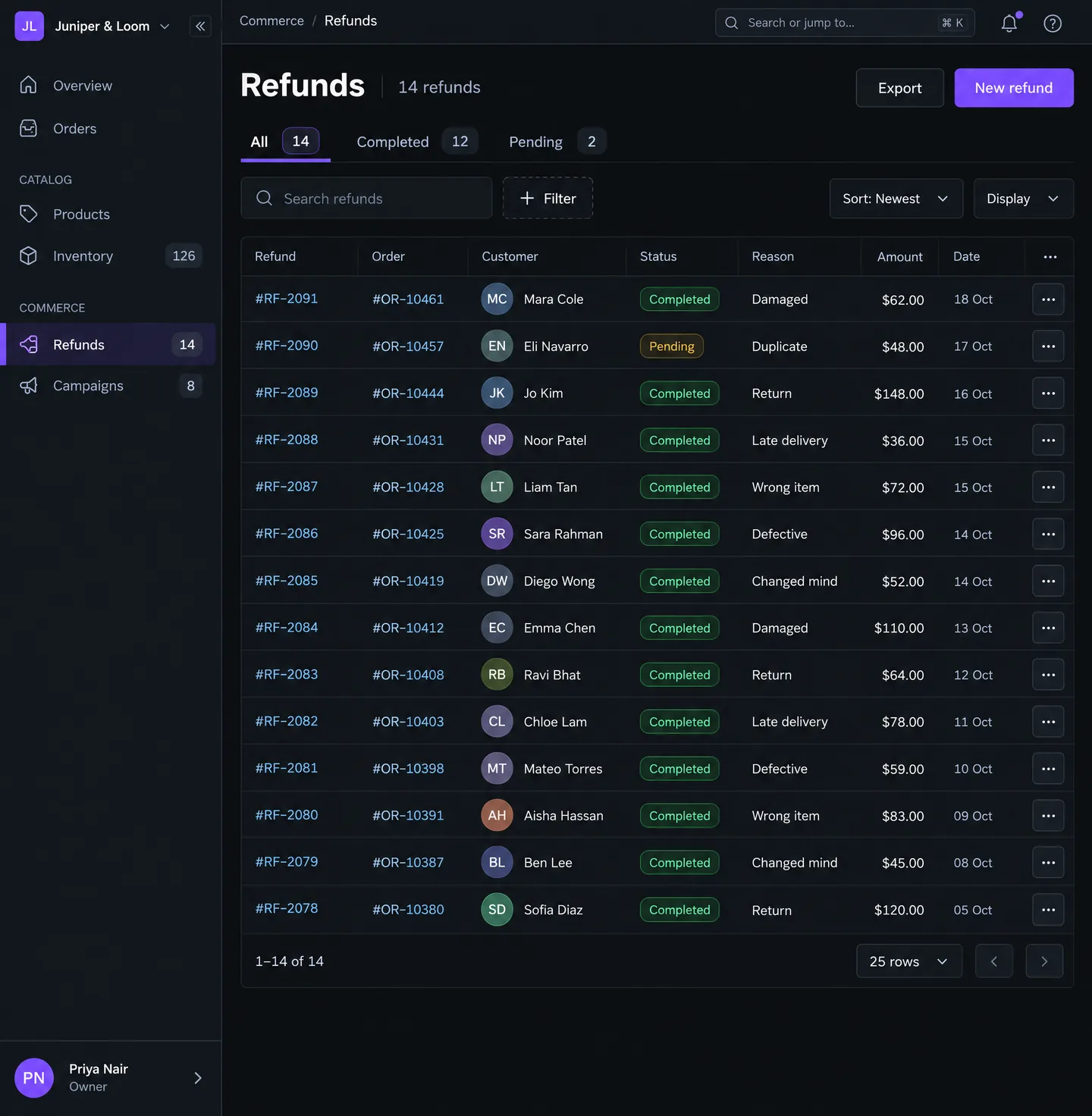Image resolution: width=1092 pixels, height=1116 pixels.
Task: Click the Search or jump to field
Action: click(x=845, y=23)
